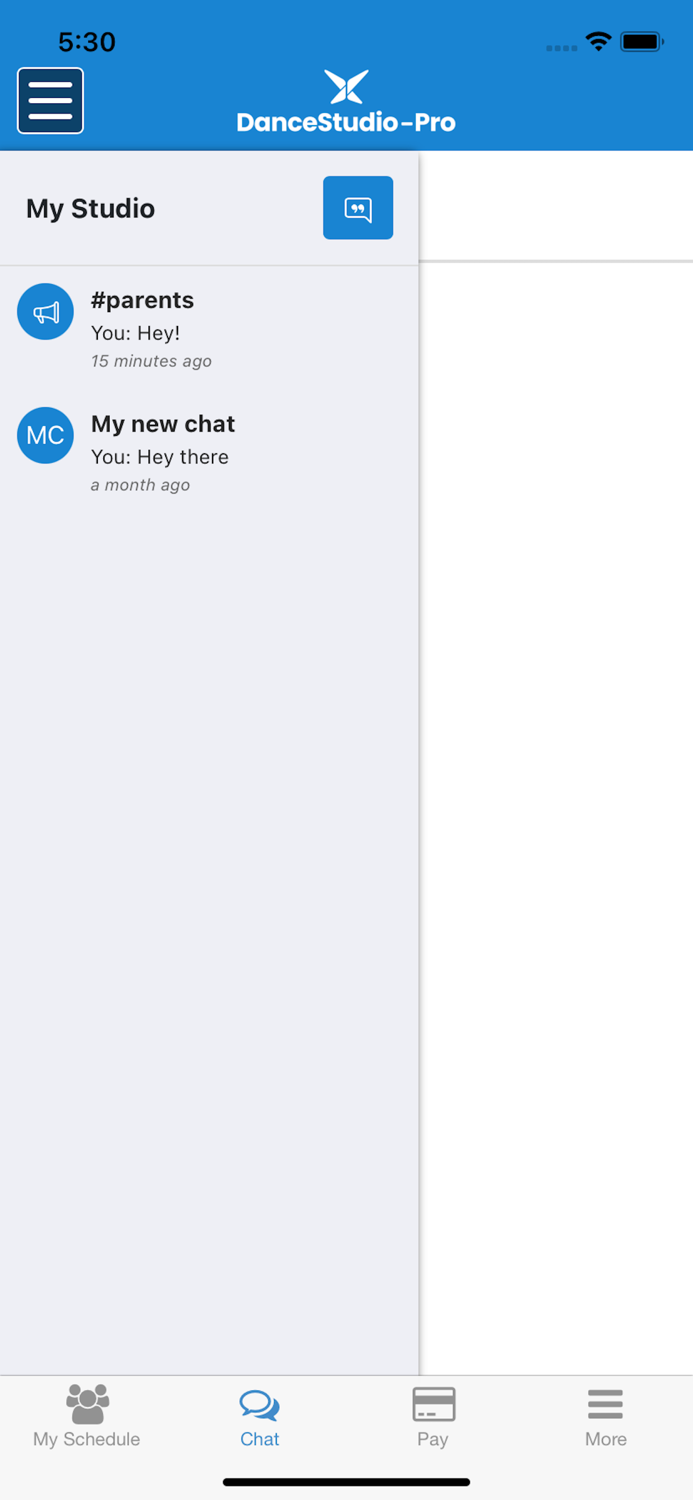Switch to the My Schedule tab
The width and height of the screenshot is (693, 1500).
pos(87,1417)
